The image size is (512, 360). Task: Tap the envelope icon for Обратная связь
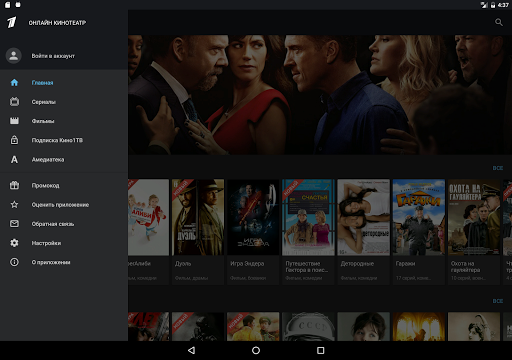click(14, 224)
